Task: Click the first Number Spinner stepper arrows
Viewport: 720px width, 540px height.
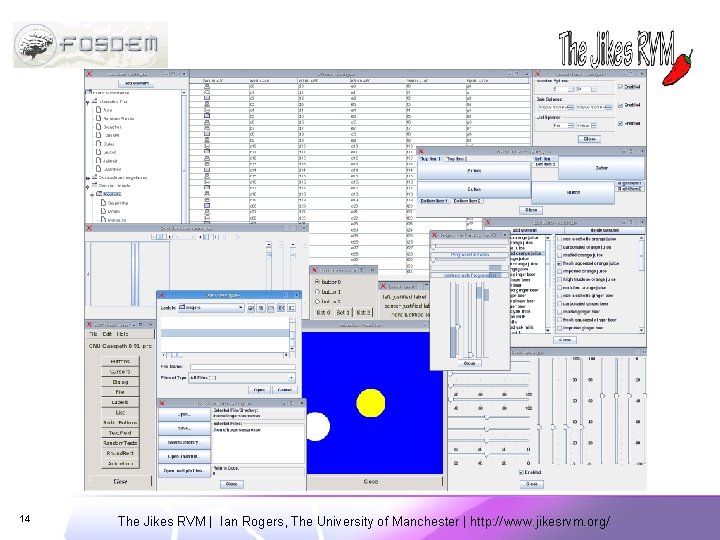Action: 570,89
